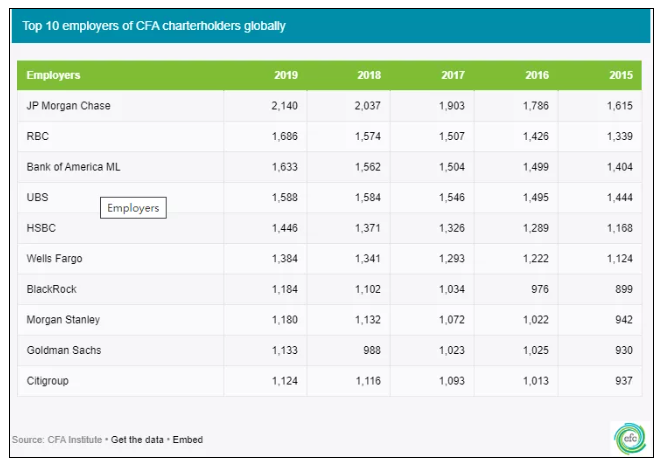This screenshot has height=467, width=665.
Task: Select Morgan Stanley 2015 value 942
Action: (x=624, y=319)
